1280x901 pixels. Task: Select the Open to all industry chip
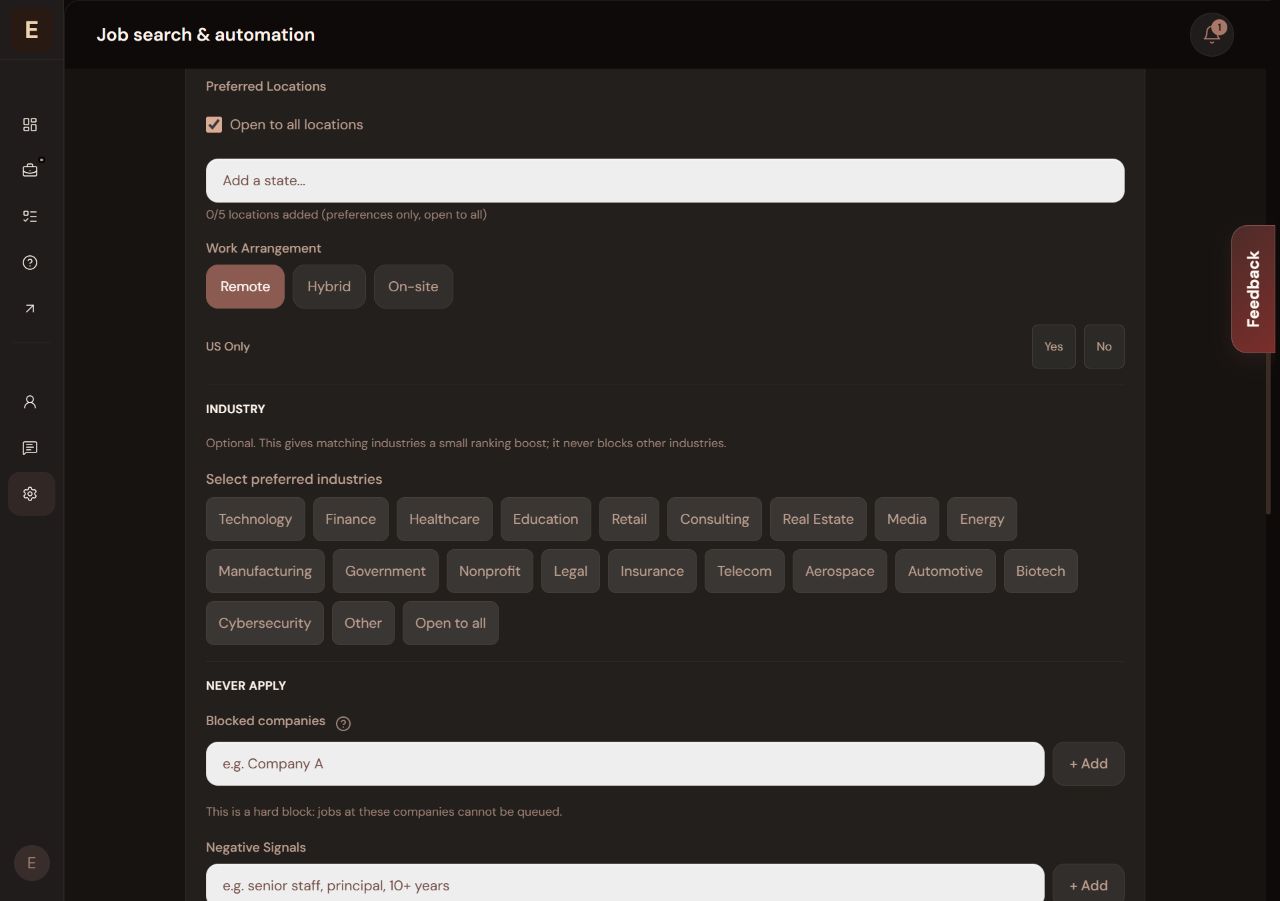pyautogui.click(x=451, y=623)
